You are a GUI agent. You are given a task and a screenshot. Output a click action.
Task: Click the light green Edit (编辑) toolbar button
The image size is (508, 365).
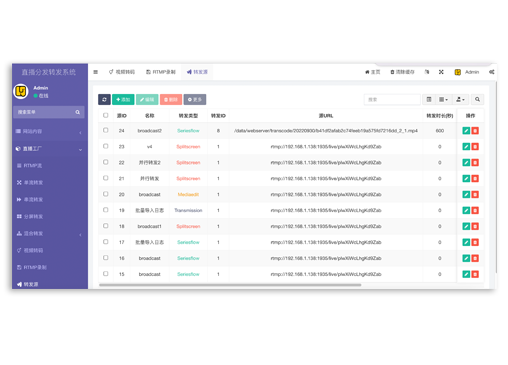pos(147,99)
